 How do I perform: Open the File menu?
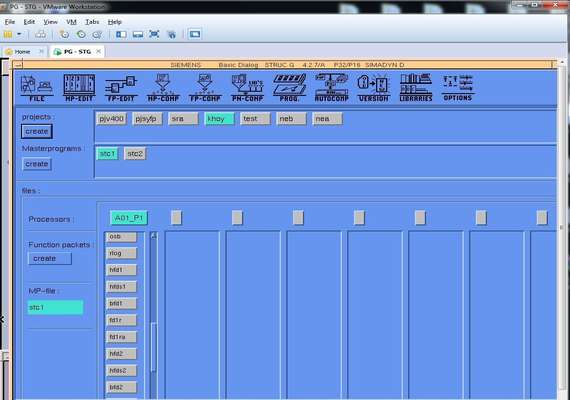(x=9, y=22)
